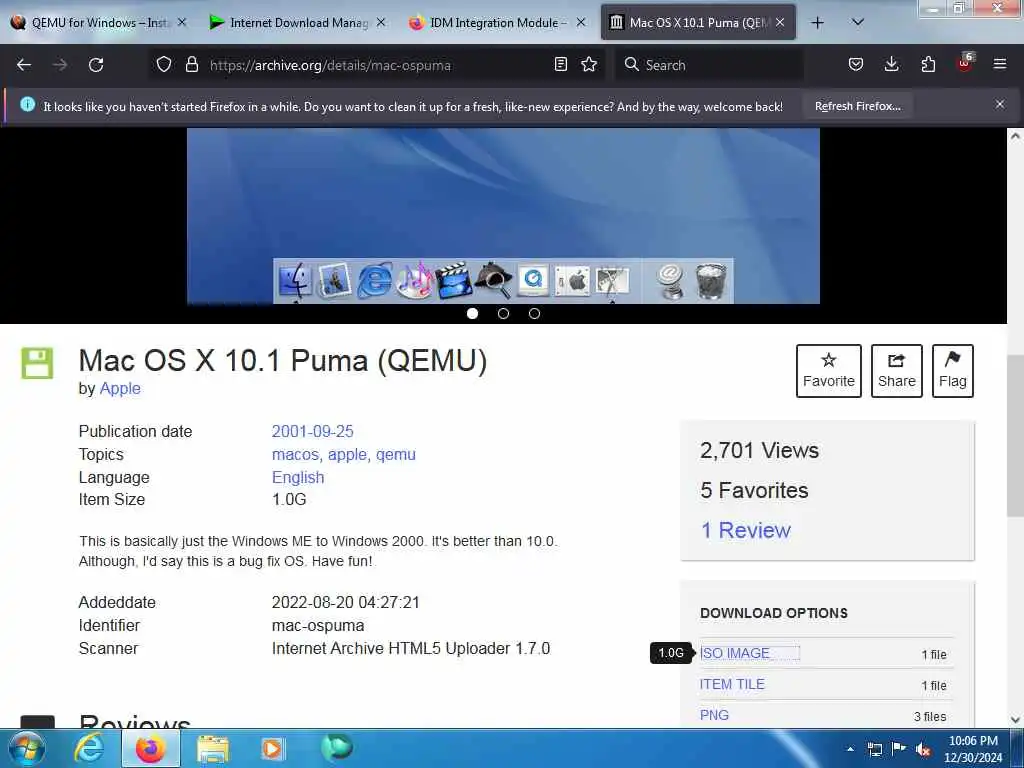This screenshot has width=1024, height=768.
Task: Open a new tab with the plus button
Action: tap(817, 23)
